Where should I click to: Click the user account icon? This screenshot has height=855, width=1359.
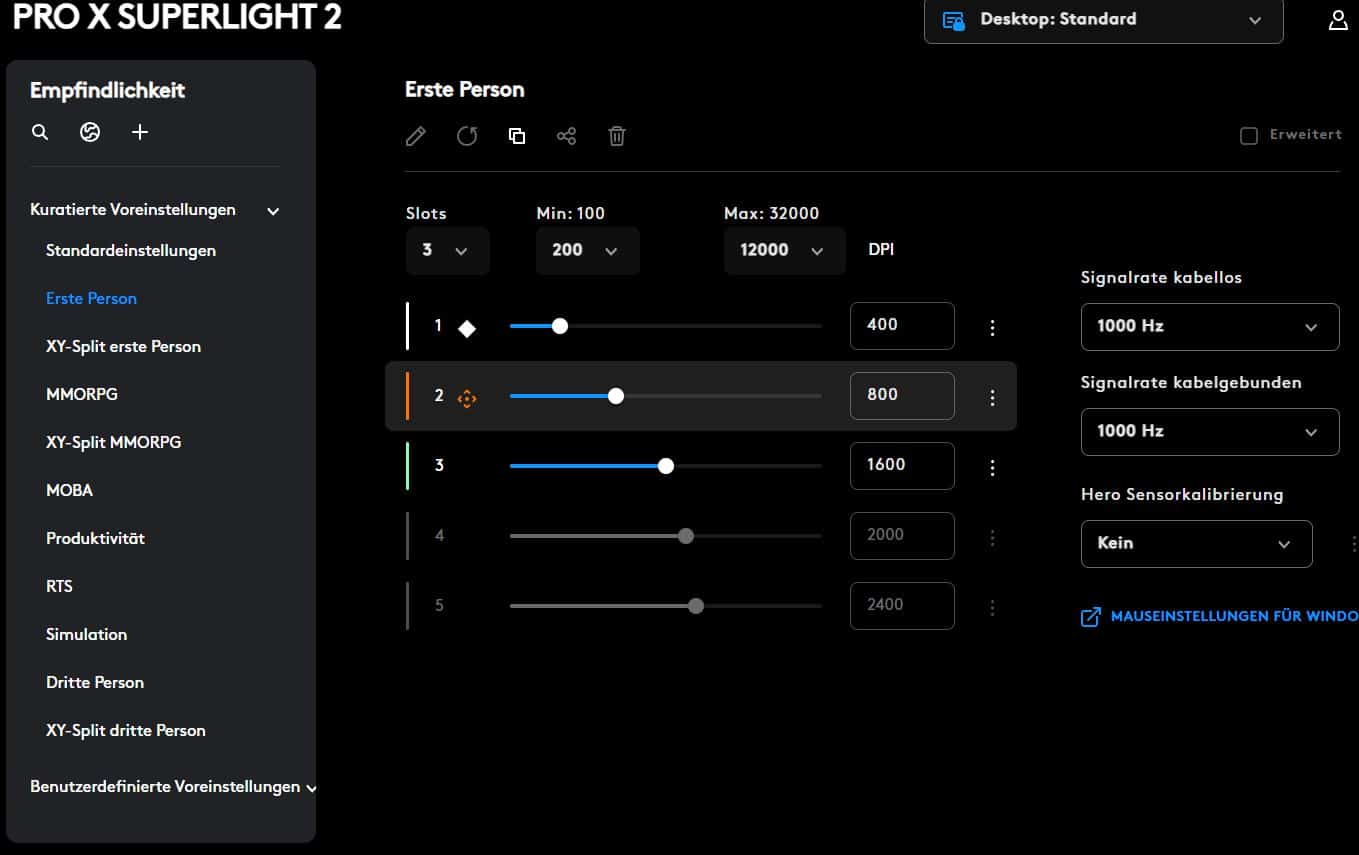pos(1338,20)
